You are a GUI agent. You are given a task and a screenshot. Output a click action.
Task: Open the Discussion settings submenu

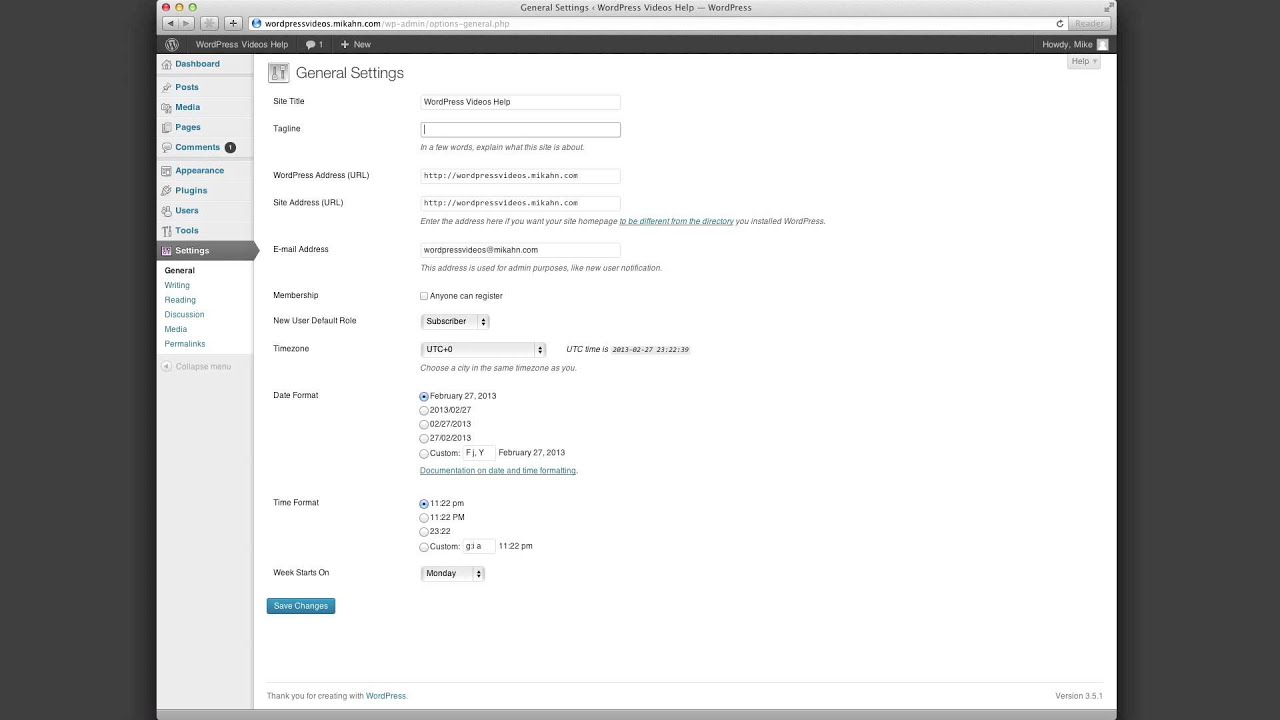coord(184,314)
